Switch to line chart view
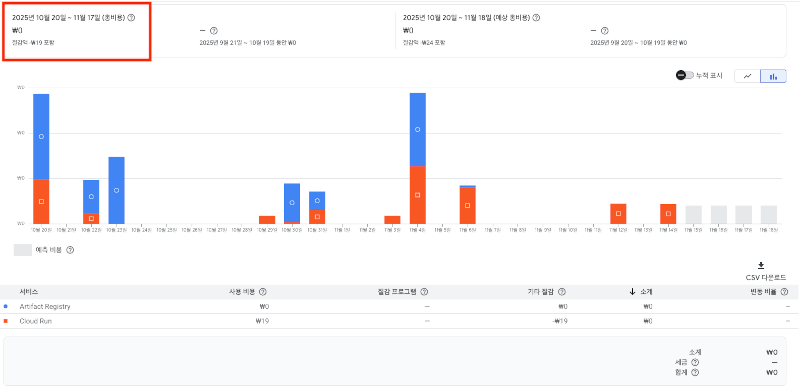The height and width of the screenshot is (390, 800). (x=747, y=76)
